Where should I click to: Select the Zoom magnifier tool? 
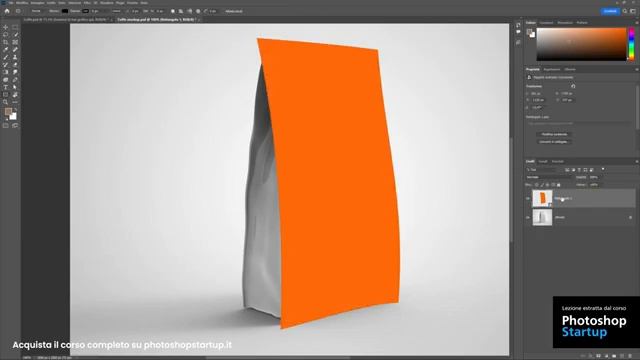(6, 102)
